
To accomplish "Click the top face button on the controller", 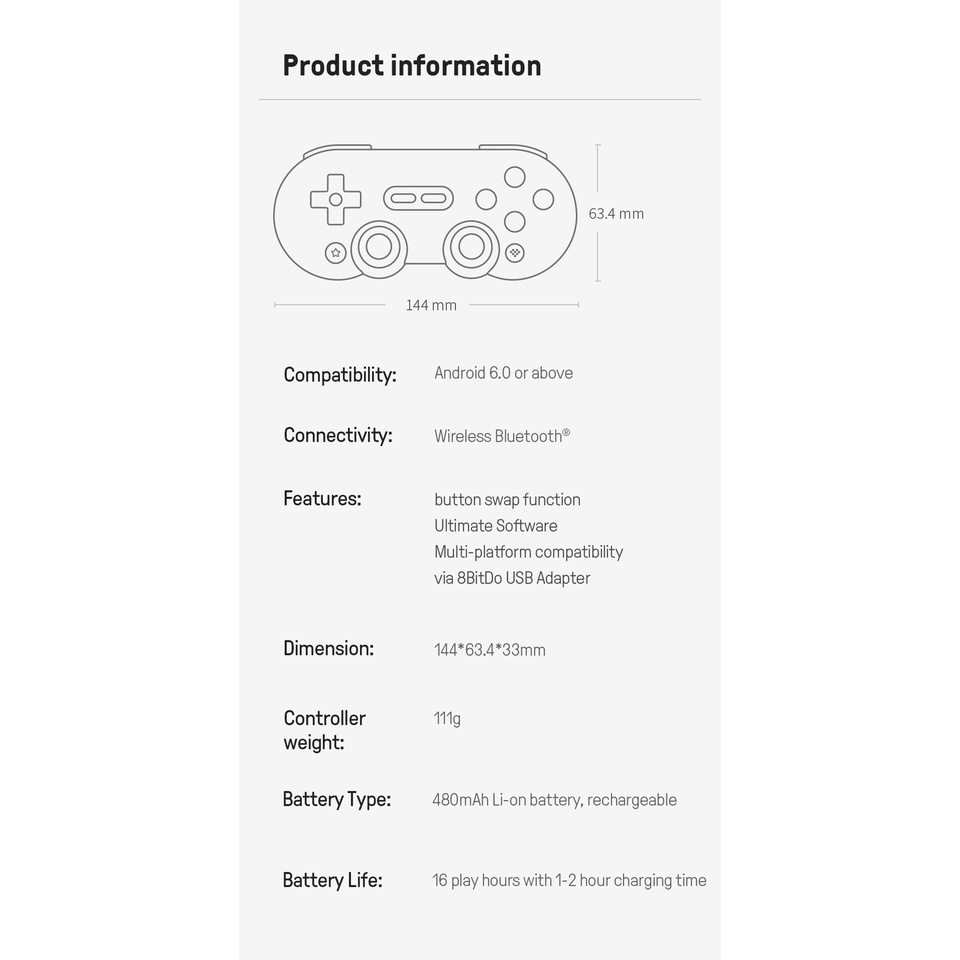I will pyautogui.click(x=515, y=177).
